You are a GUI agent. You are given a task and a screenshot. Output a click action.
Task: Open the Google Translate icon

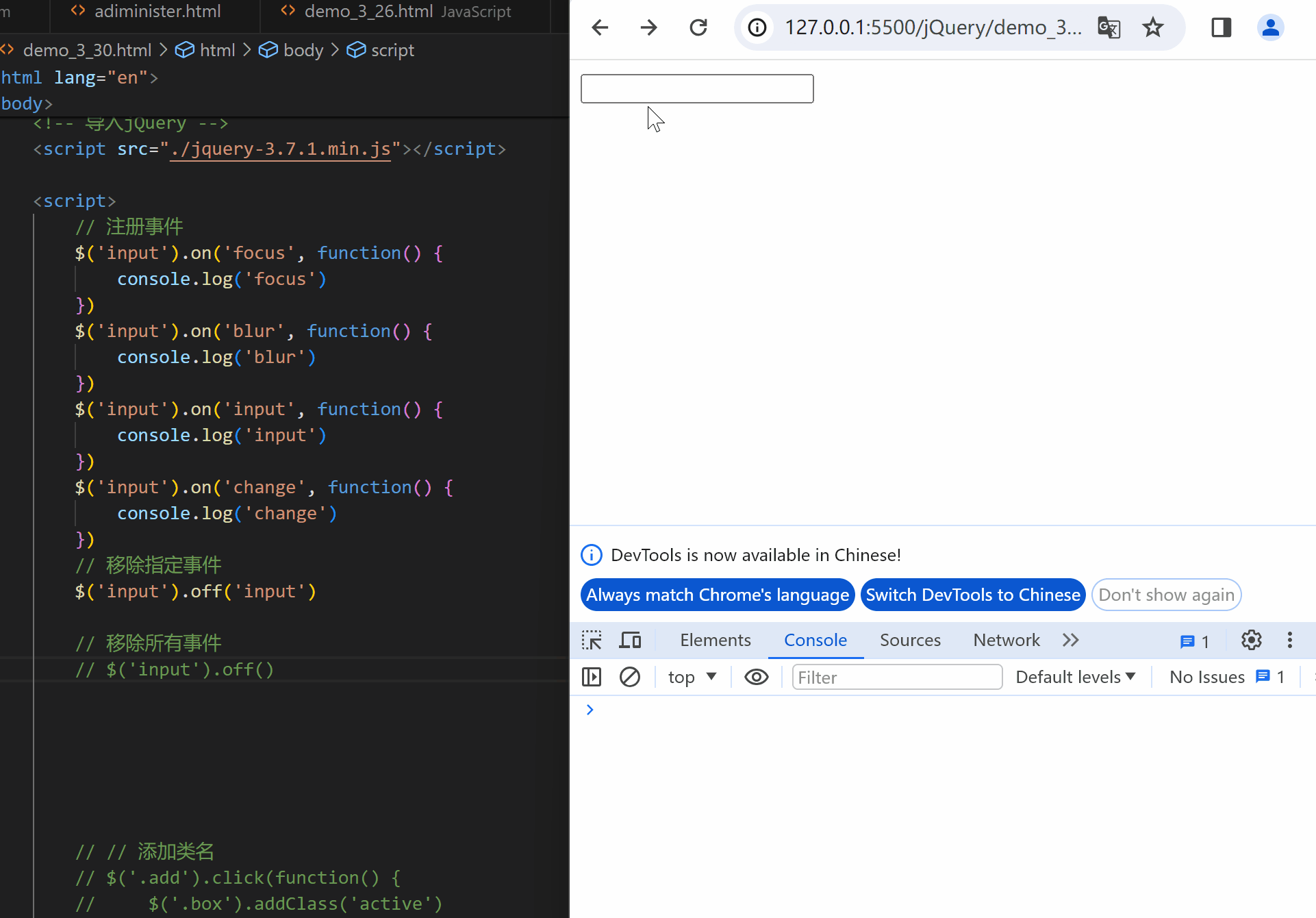(x=1109, y=27)
